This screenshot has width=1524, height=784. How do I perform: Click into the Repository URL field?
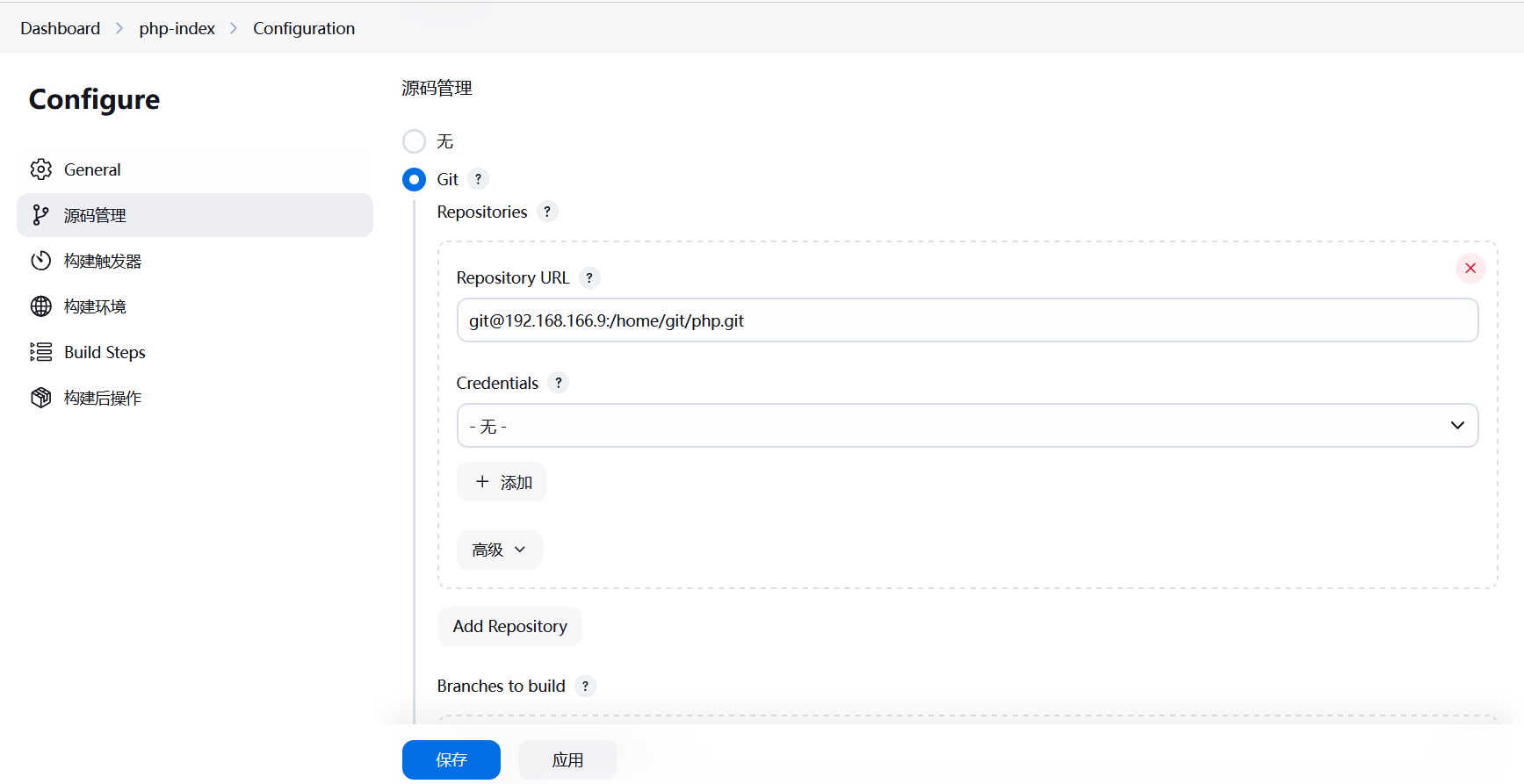[967, 320]
